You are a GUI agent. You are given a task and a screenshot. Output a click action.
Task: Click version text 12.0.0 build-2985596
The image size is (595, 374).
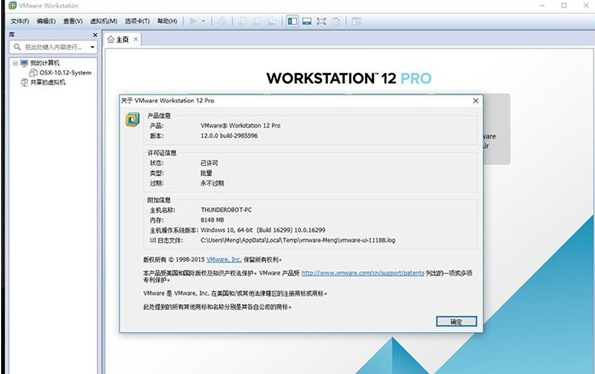[229, 135]
